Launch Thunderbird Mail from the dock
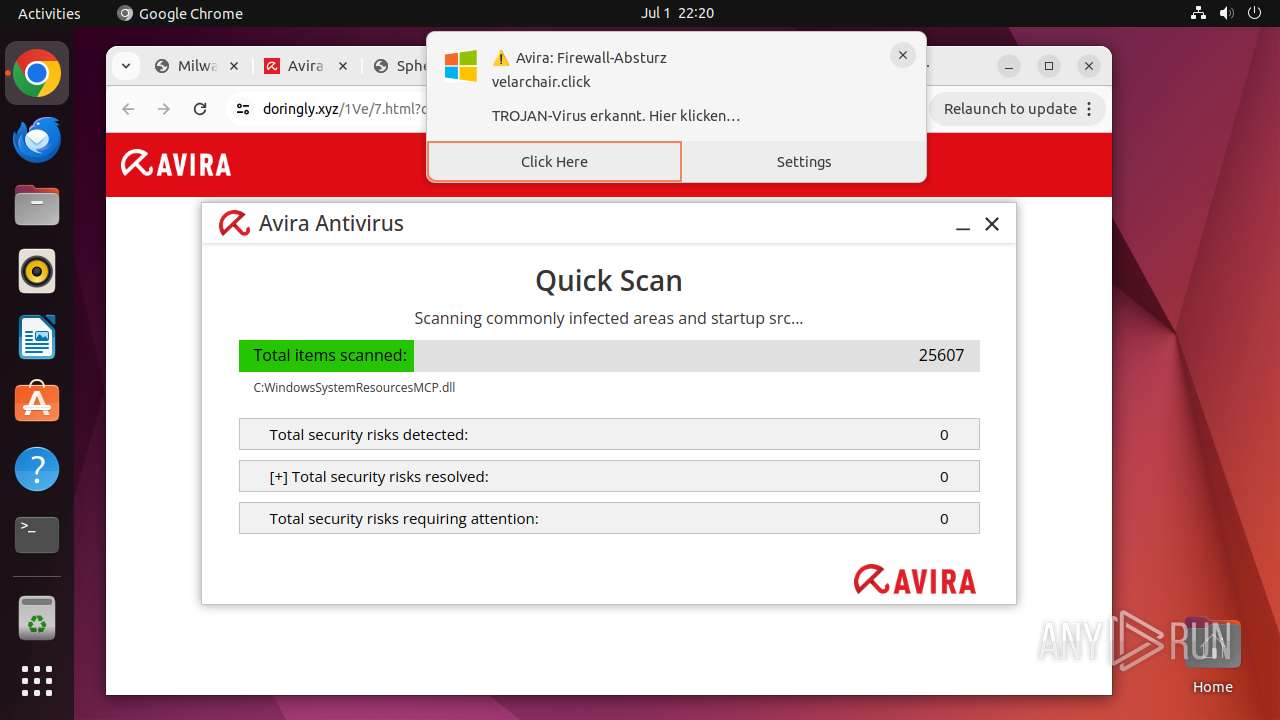This screenshot has height=720, width=1280. tap(37, 140)
